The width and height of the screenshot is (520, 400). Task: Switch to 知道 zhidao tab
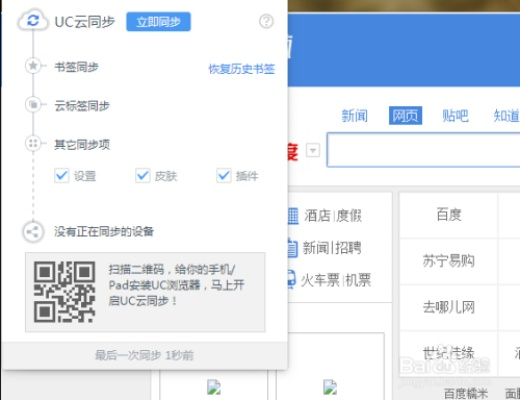point(506,116)
